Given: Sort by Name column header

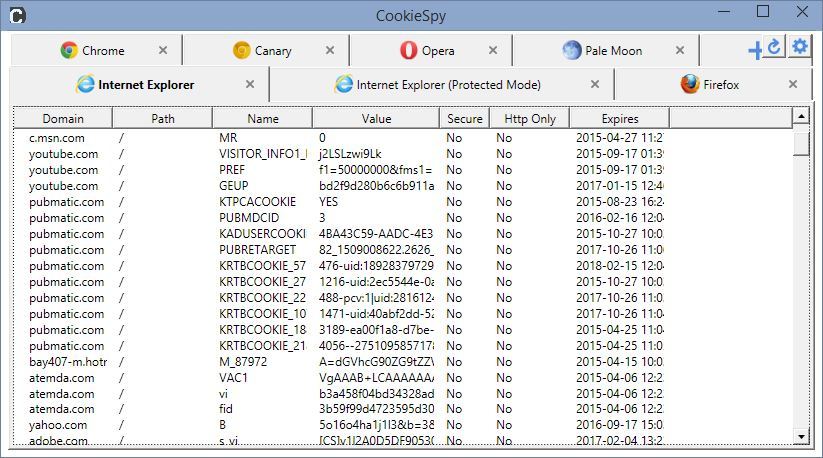Looking at the screenshot, I should (262, 119).
